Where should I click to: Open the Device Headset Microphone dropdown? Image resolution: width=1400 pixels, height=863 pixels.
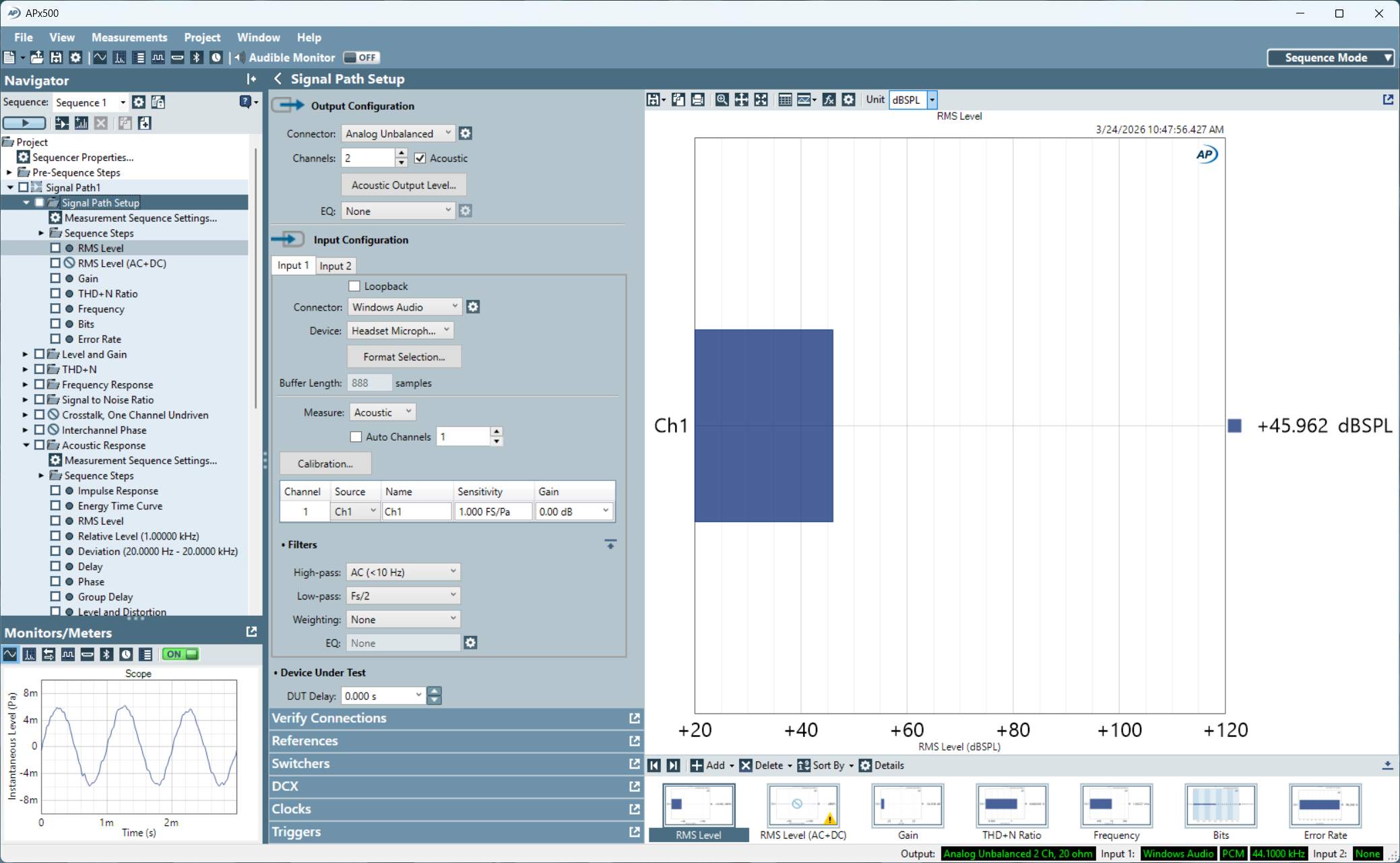pyautogui.click(x=400, y=331)
